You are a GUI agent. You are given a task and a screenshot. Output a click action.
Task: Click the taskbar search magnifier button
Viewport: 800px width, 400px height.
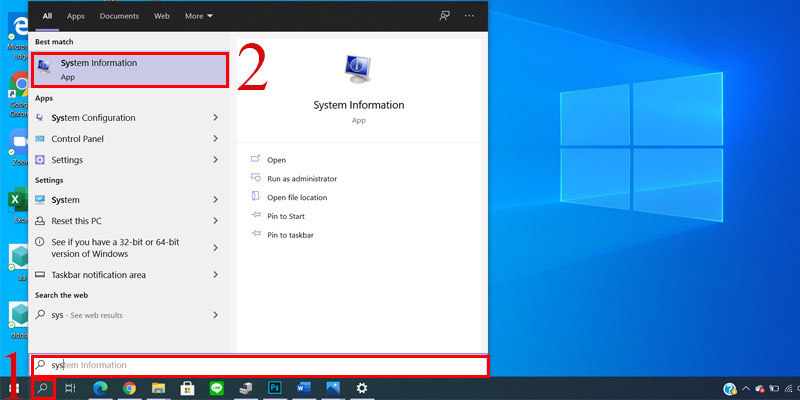(43, 389)
